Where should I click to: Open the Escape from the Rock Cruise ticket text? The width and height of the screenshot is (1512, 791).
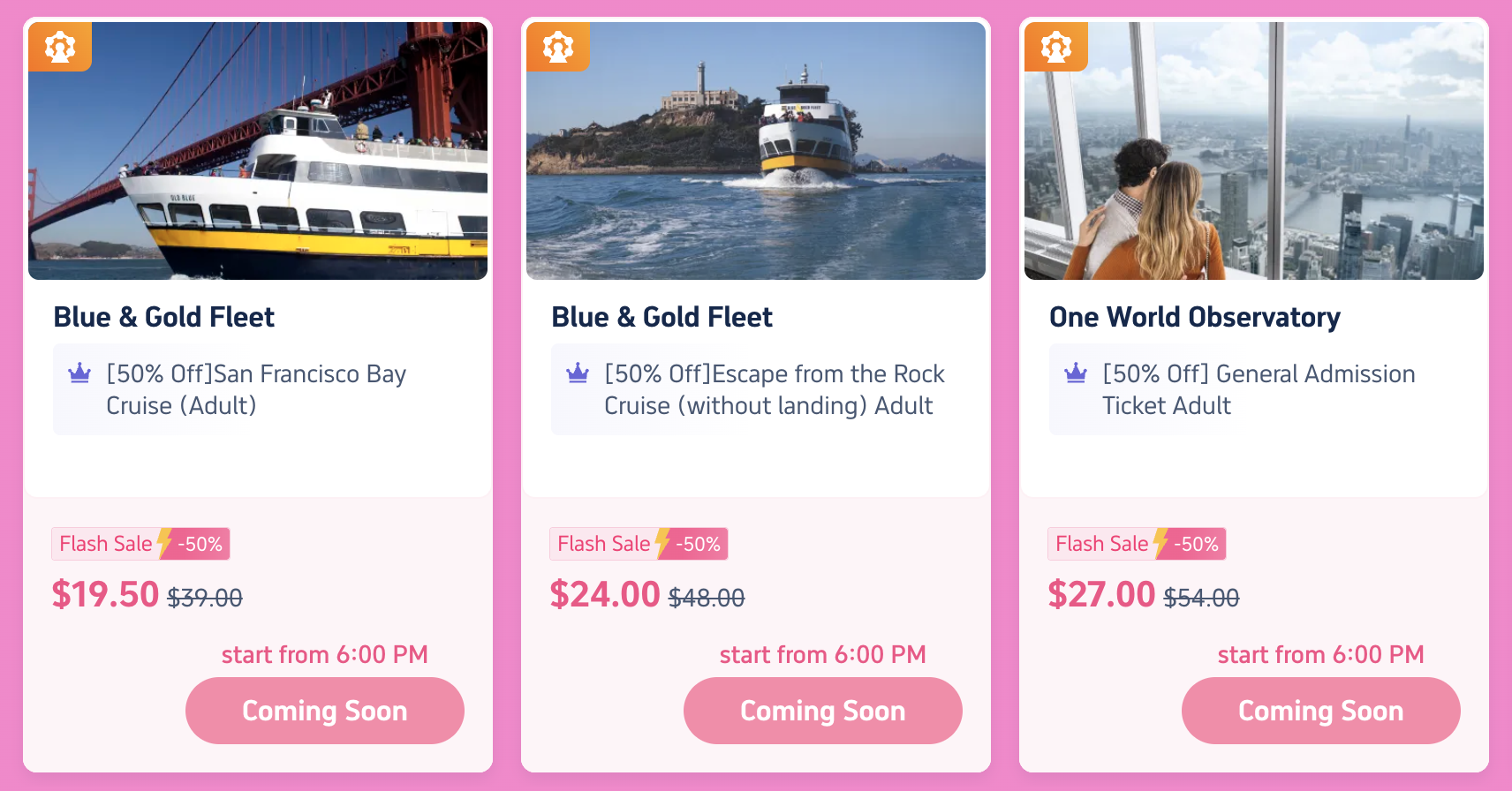point(774,389)
